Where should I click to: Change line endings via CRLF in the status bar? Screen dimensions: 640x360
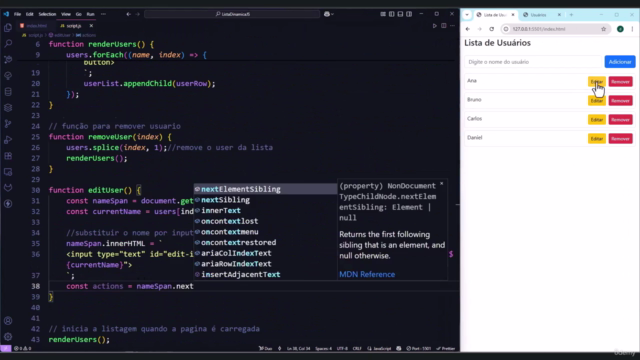pyautogui.click(x=357, y=349)
